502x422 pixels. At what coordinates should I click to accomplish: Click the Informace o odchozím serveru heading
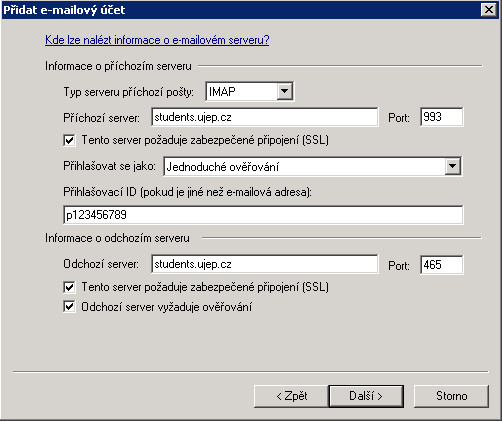click(117, 238)
